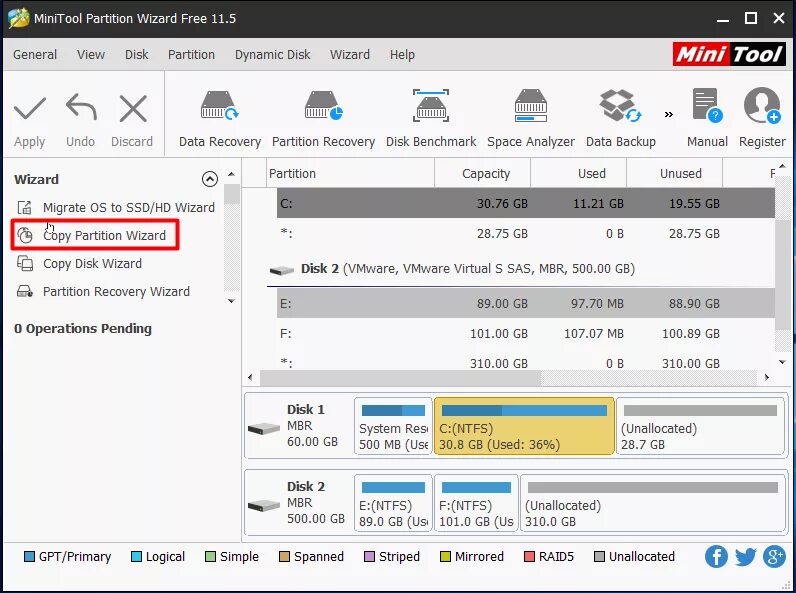Select the C: partition row in list

[x=525, y=203]
